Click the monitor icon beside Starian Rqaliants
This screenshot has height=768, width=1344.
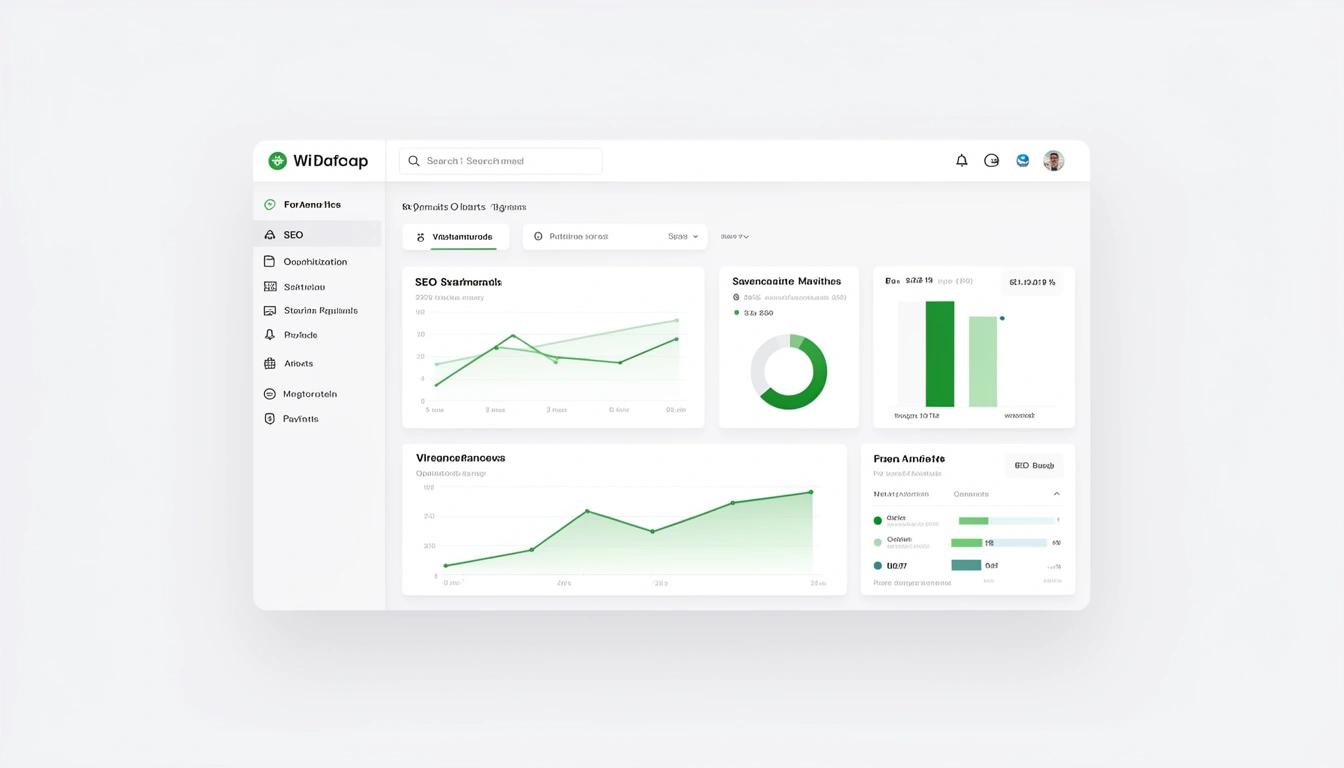[269, 311]
